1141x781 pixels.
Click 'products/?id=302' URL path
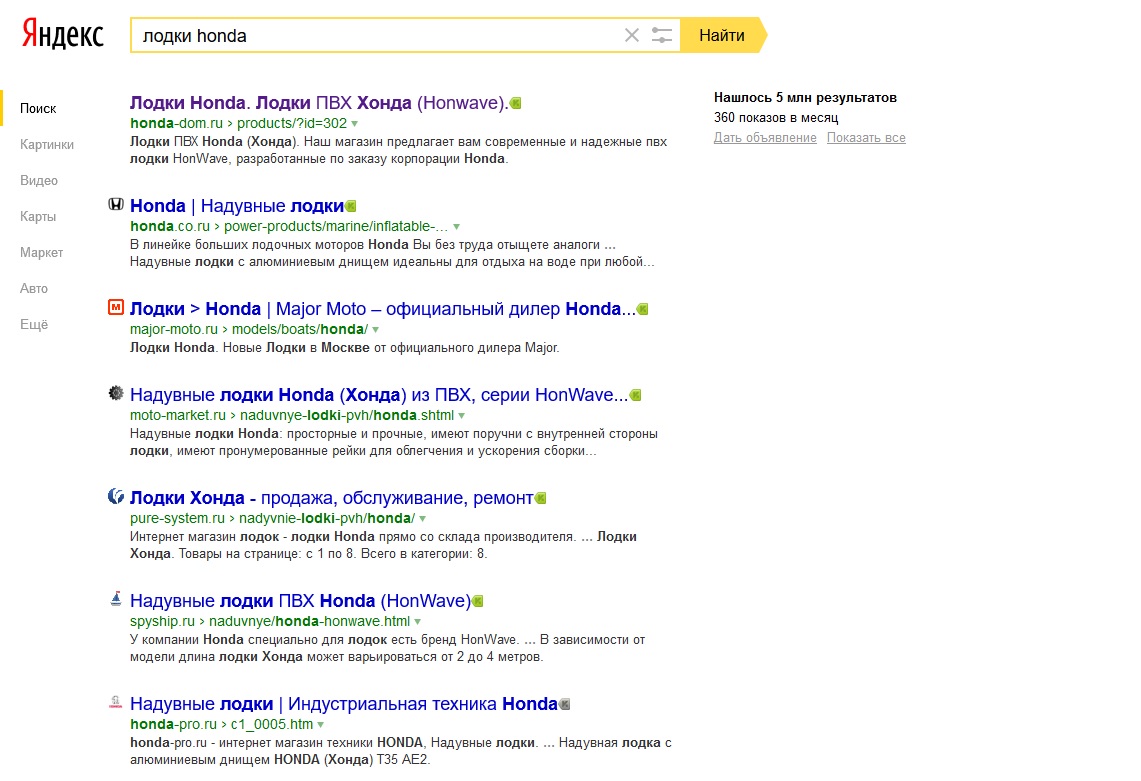292,124
